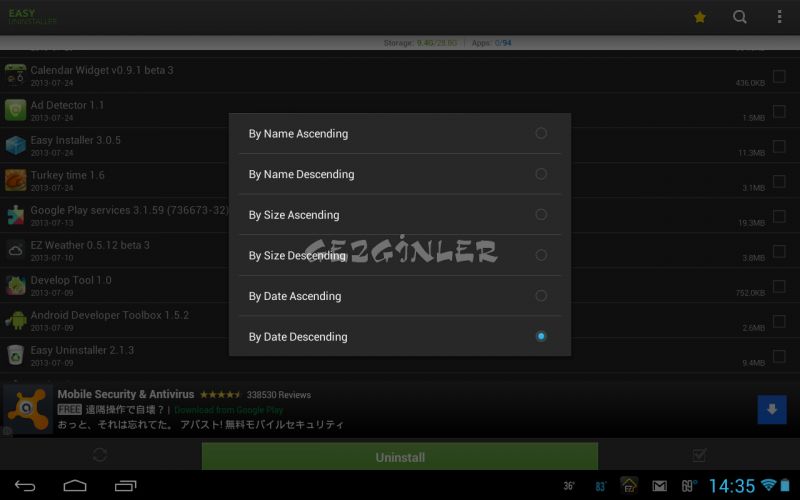Open the three-dot overflow menu
The image size is (800, 500).
[779, 17]
